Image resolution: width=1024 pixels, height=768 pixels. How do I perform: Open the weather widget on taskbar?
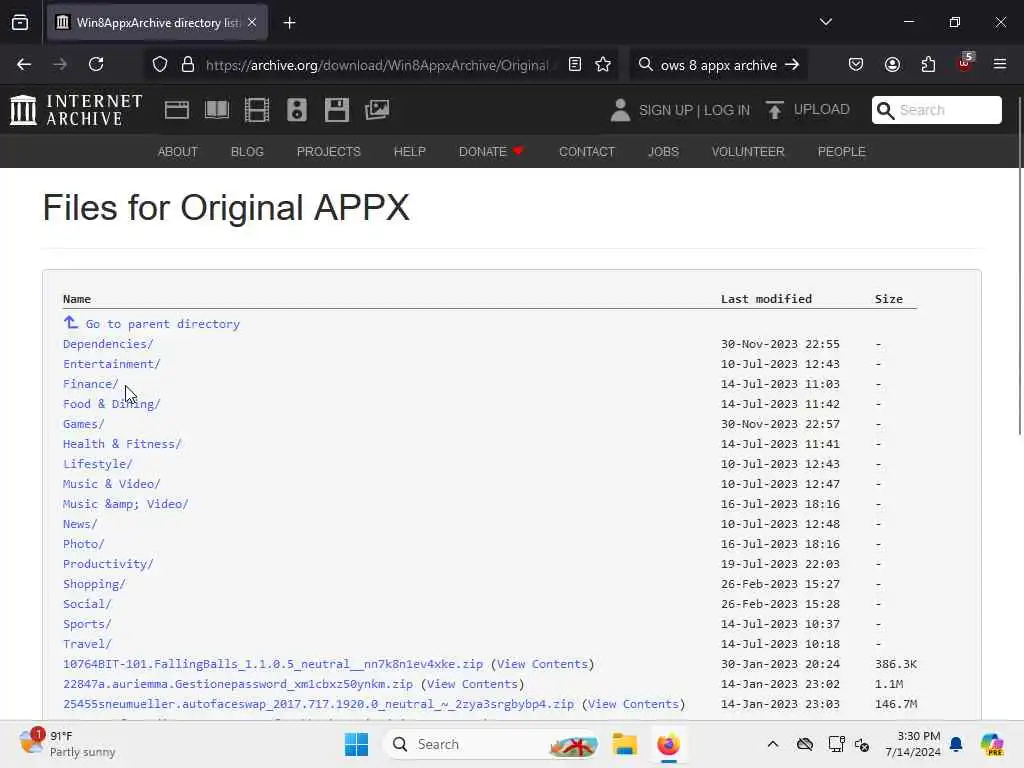(x=68, y=744)
